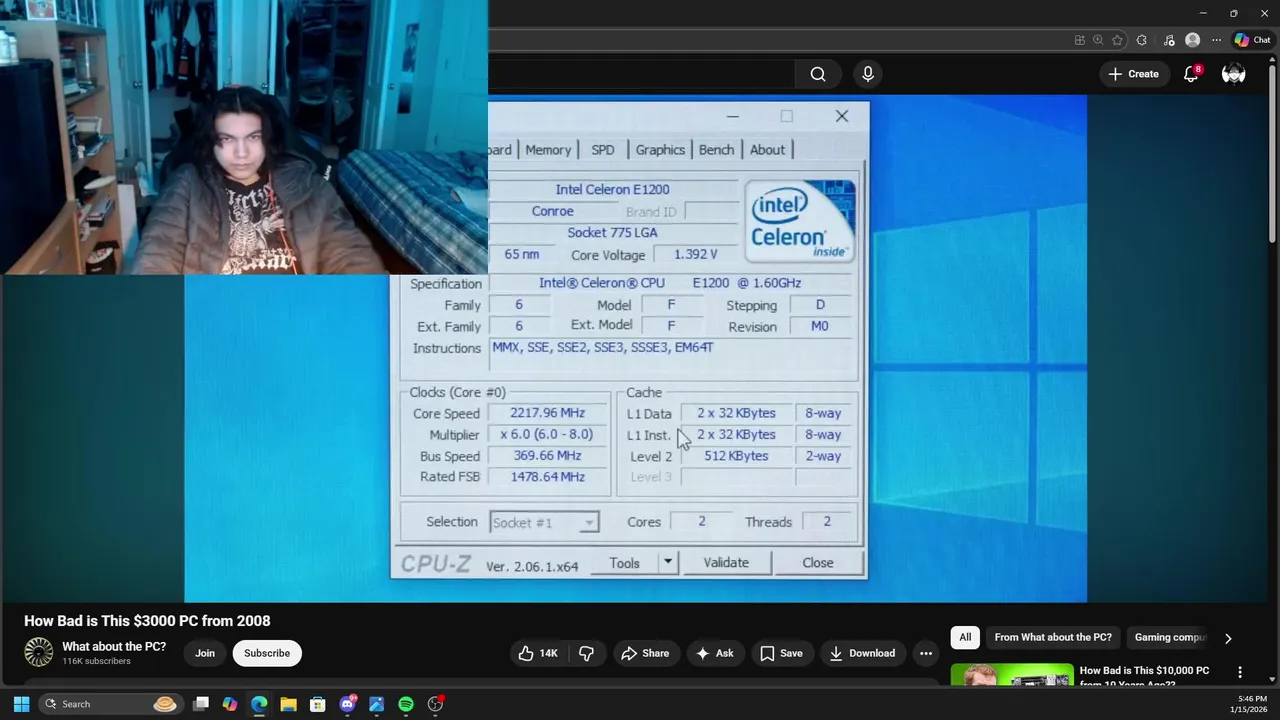The image size is (1280, 720).
Task: Open the YouTube account avatar menu
Action: (1234, 74)
